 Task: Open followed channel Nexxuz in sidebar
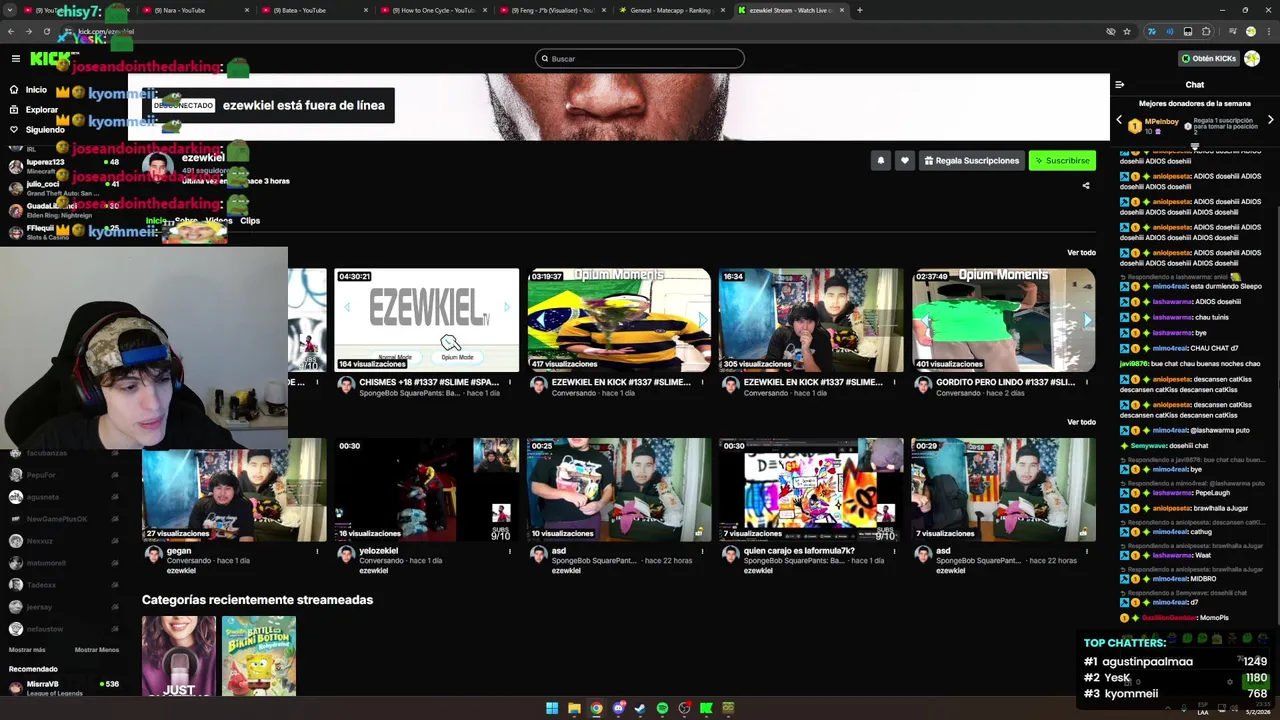pyautogui.click(x=63, y=541)
